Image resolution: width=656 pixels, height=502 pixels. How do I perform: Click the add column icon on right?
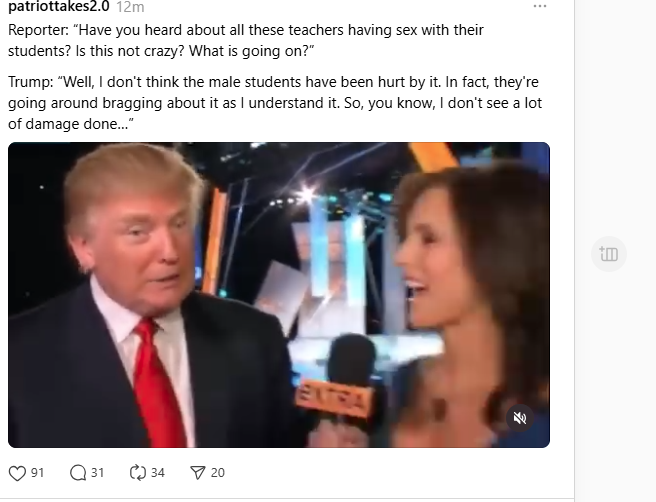coord(609,254)
